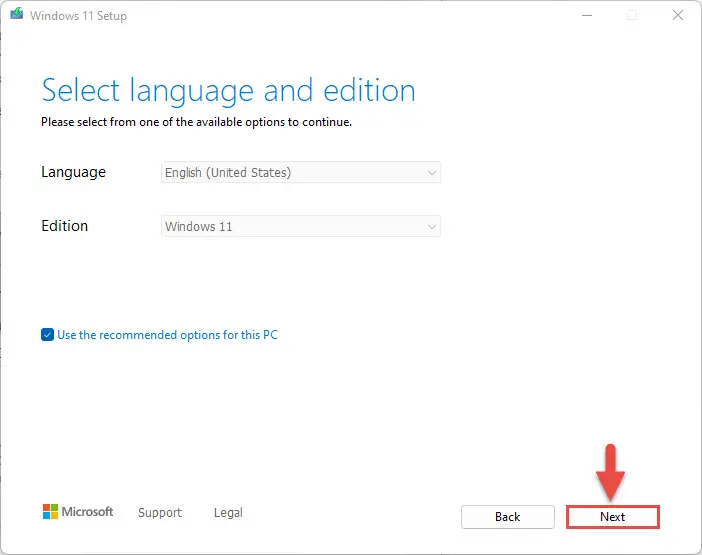Click the Microsoft logo
Viewport: 702px width, 555px height.
pyautogui.click(x=78, y=512)
